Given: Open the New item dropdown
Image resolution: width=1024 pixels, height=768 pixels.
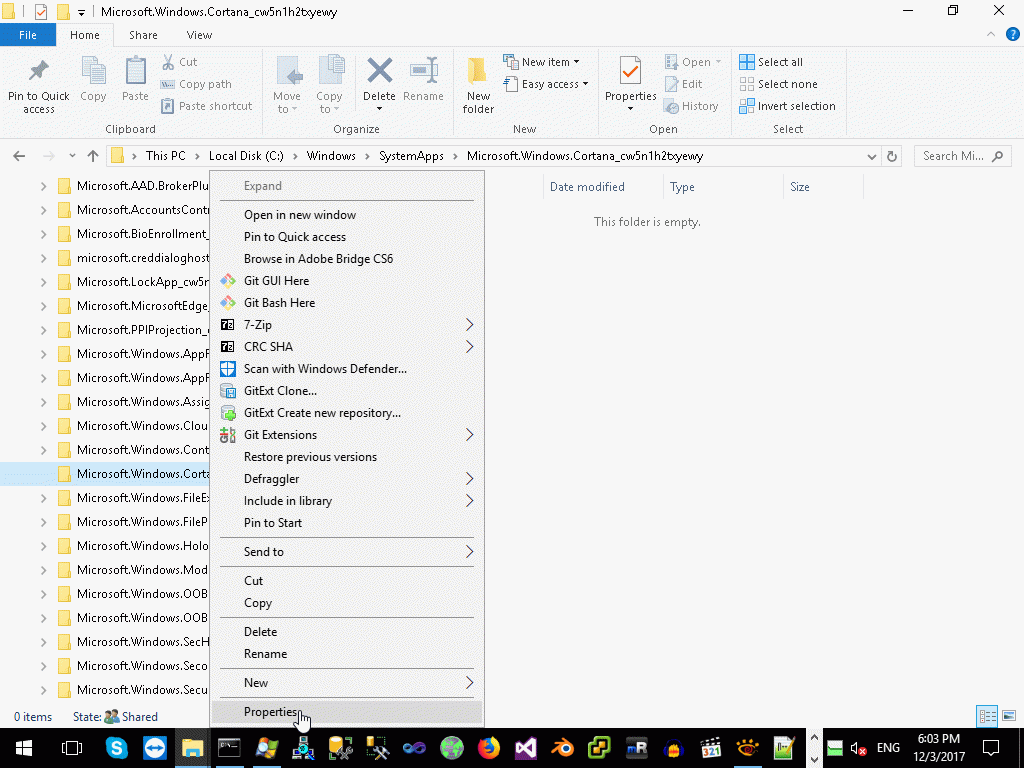Looking at the screenshot, I should (x=541, y=62).
